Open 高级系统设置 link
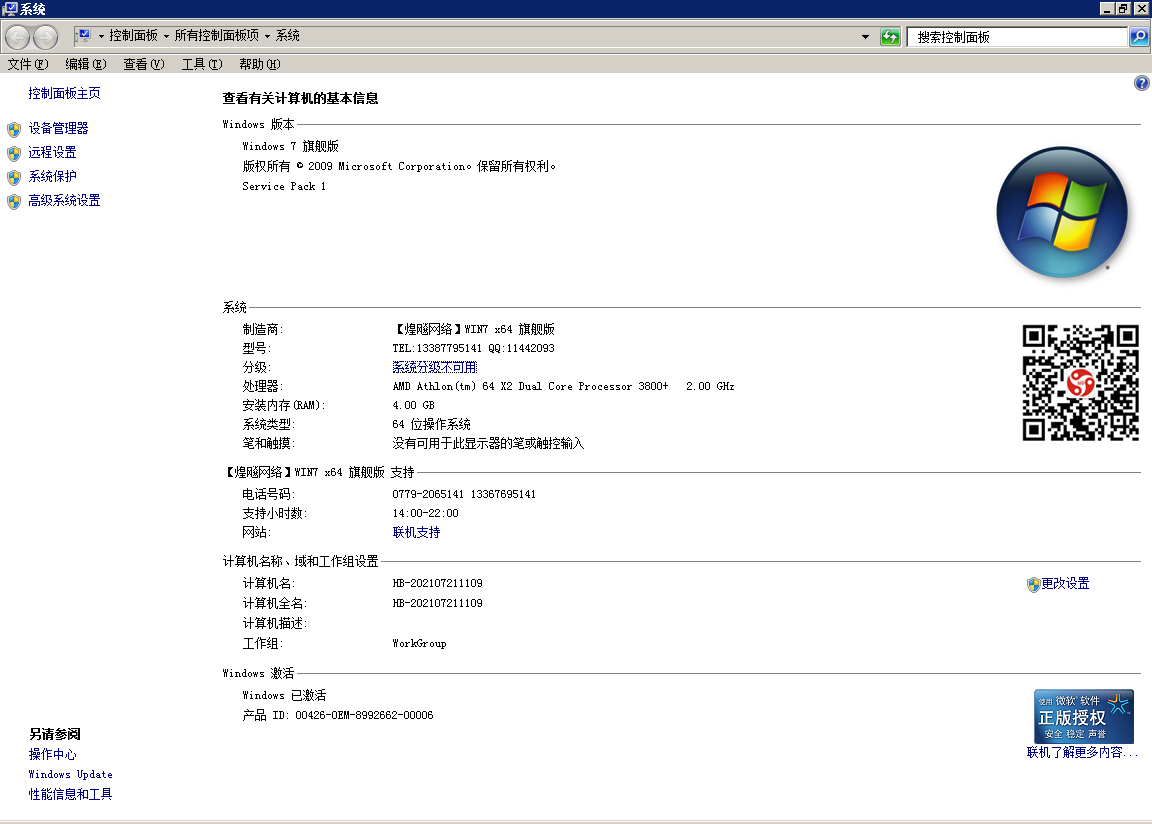This screenshot has height=824, width=1152. (64, 200)
